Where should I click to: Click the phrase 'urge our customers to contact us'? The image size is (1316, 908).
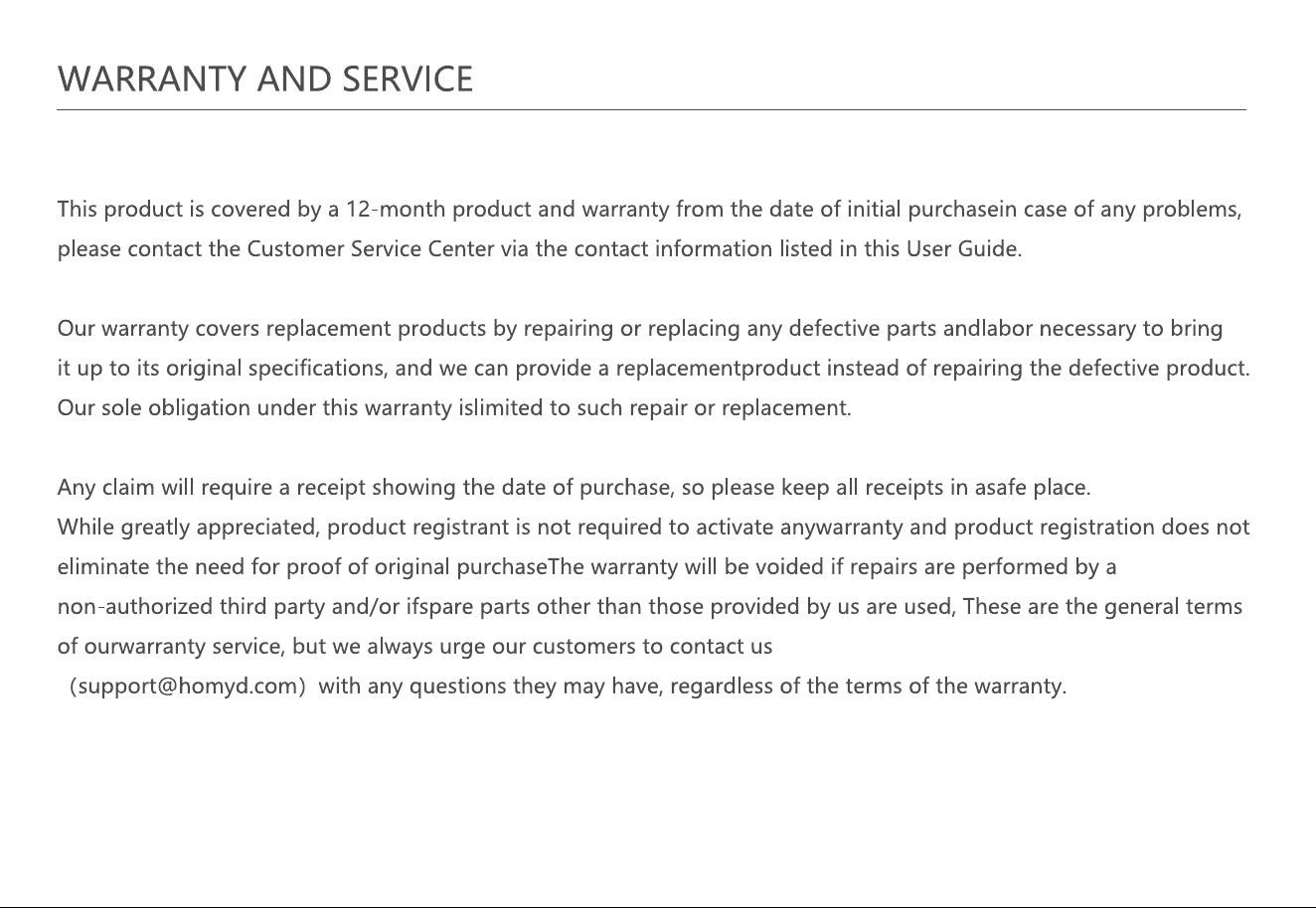(x=611, y=647)
